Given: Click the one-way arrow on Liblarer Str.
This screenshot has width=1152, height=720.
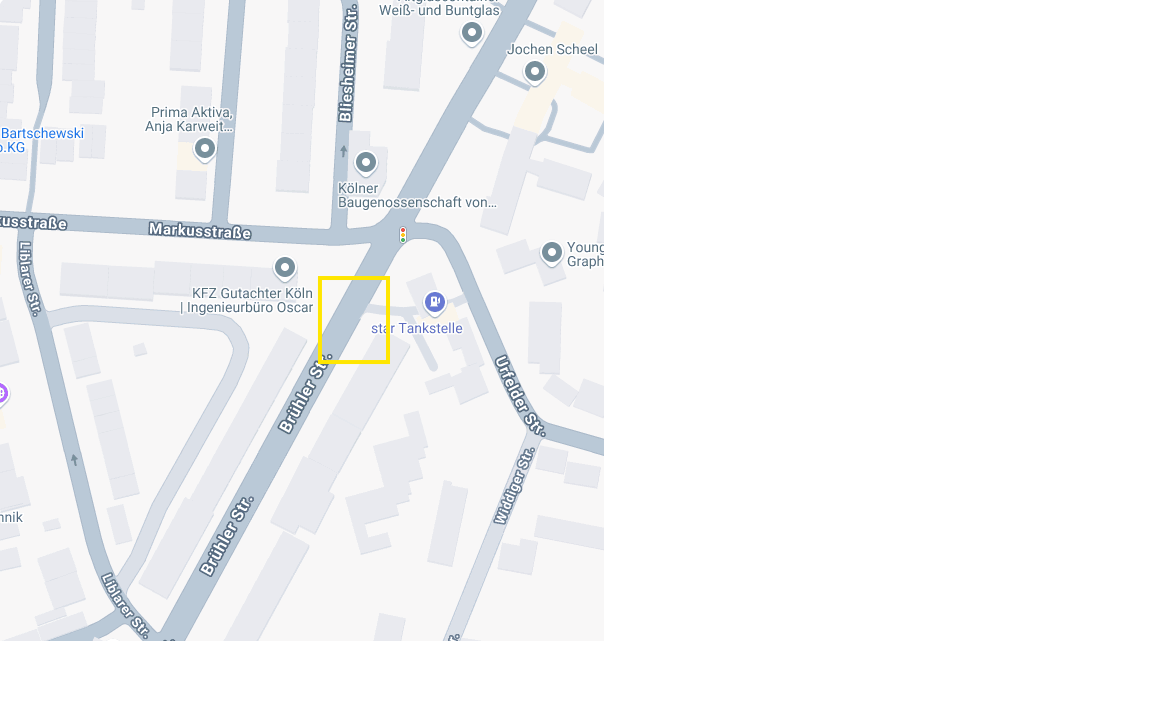Looking at the screenshot, I should pyautogui.click(x=74, y=460).
